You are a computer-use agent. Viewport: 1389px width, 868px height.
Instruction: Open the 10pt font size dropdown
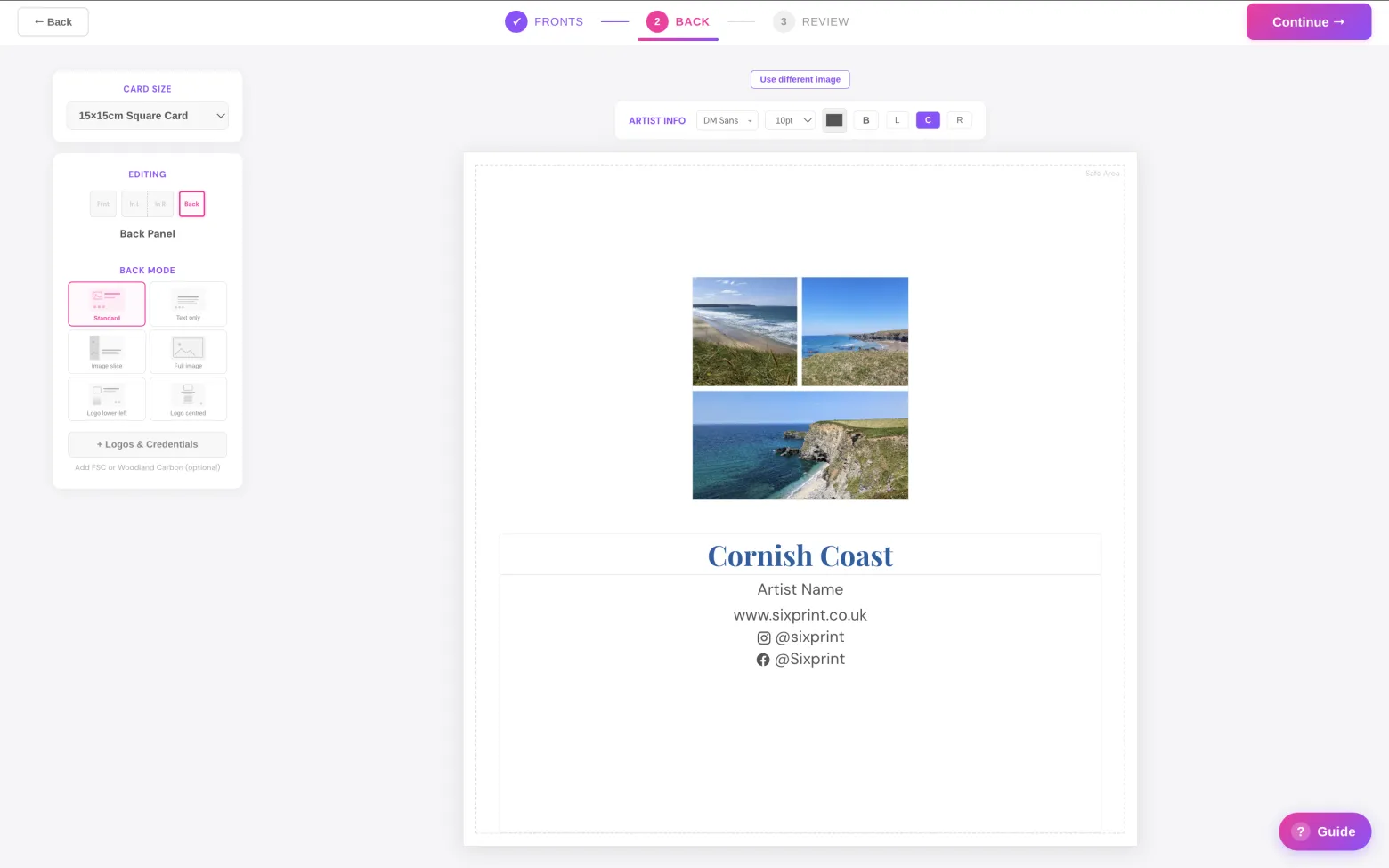click(791, 120)
